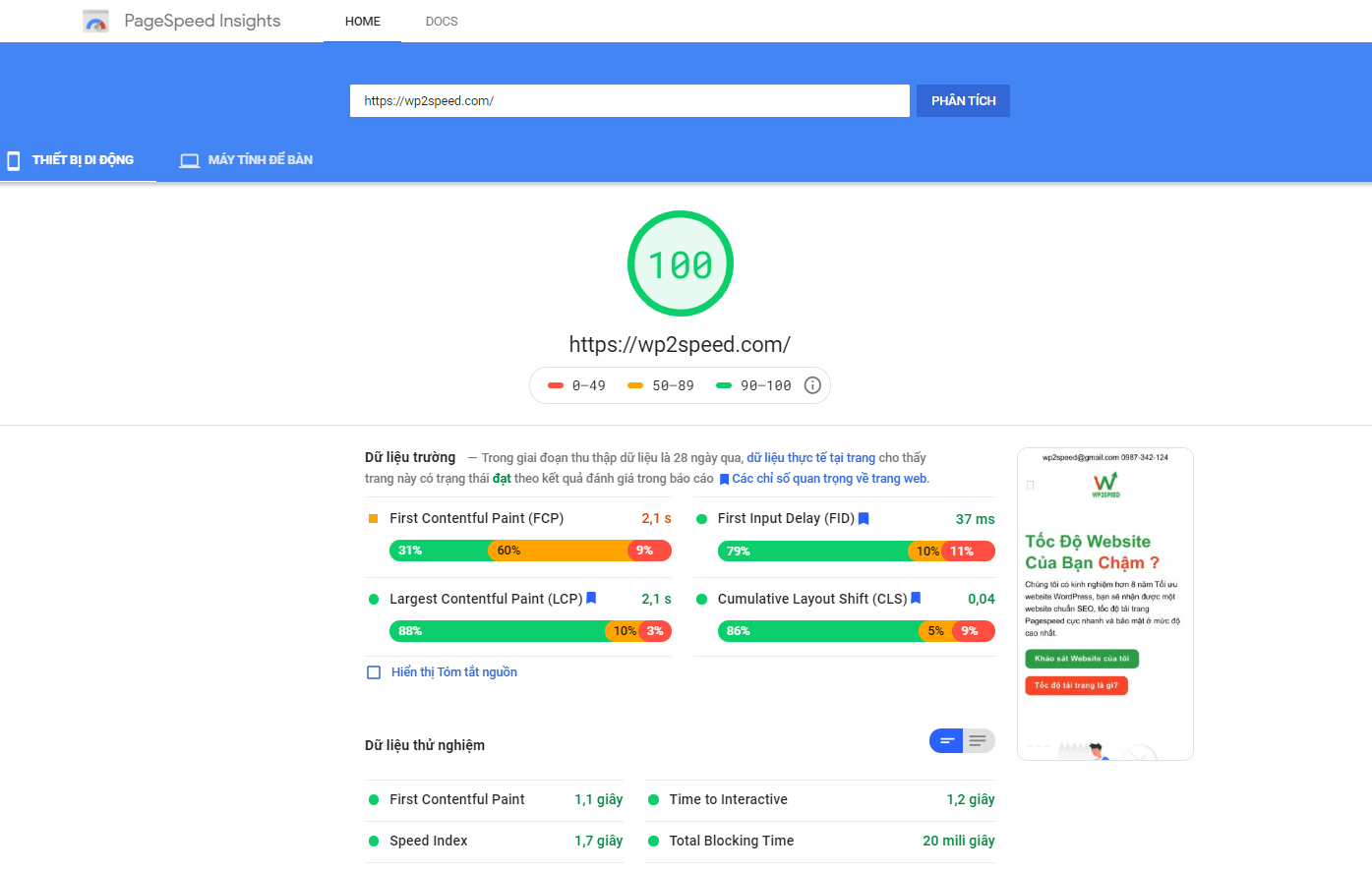Click the First Contentful Paint distribution bar
The image size is (1372, 872).
click(x=530, y=551)
